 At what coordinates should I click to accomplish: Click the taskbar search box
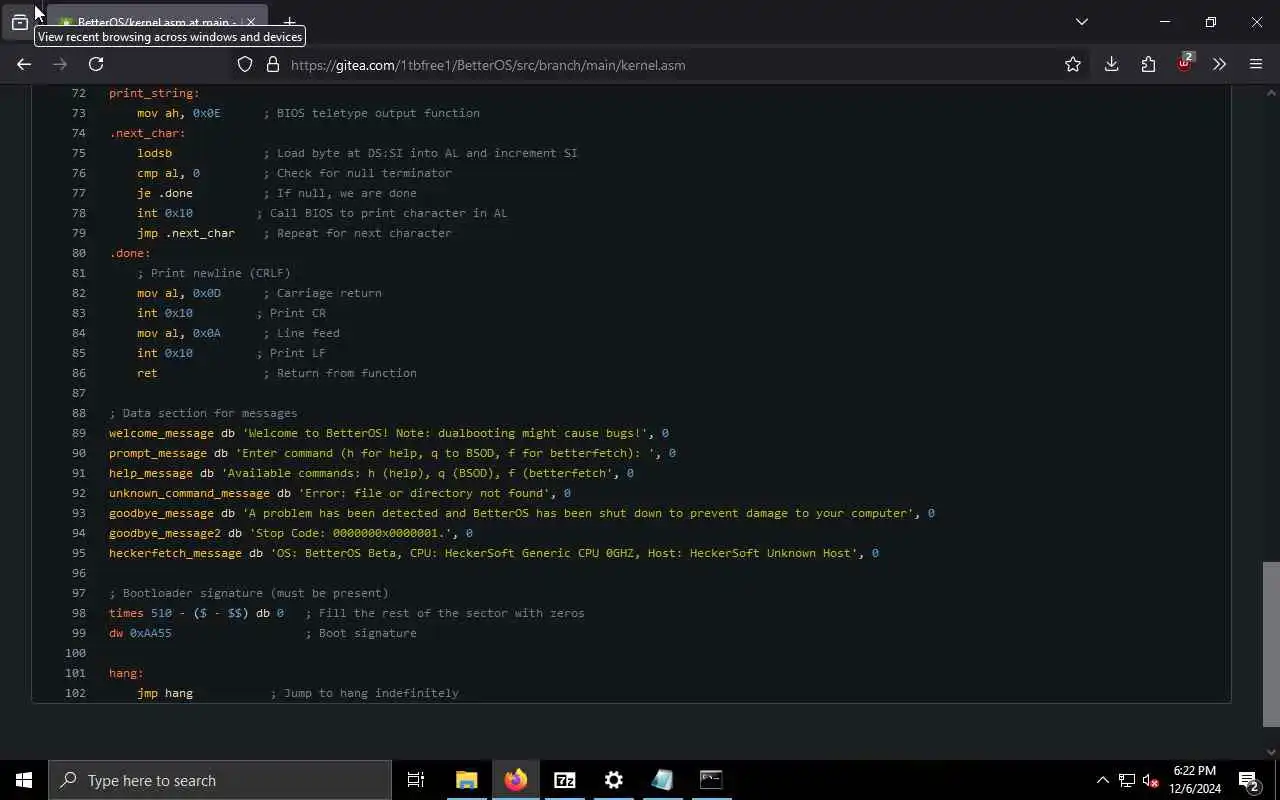tap(220, 780)
